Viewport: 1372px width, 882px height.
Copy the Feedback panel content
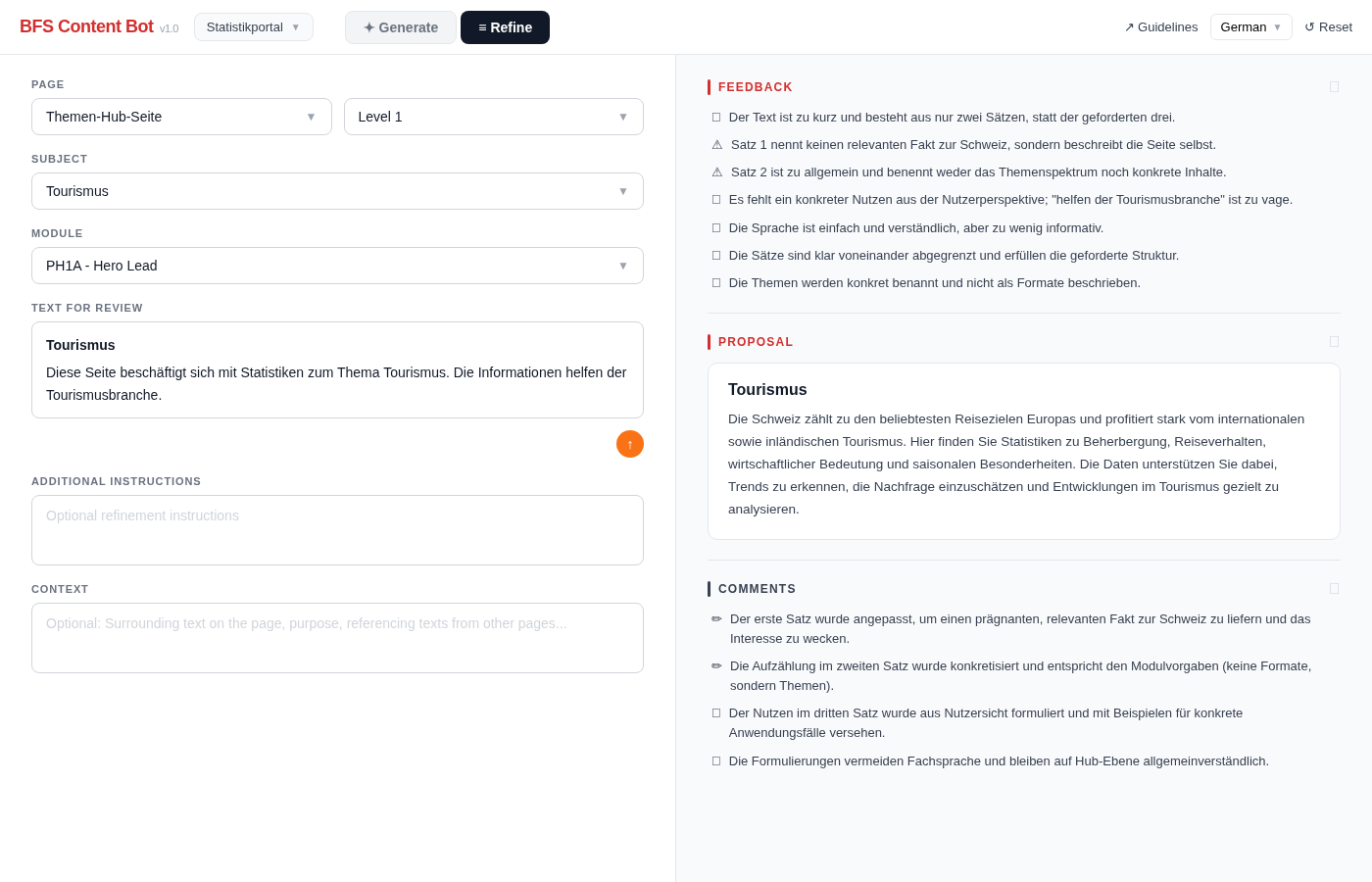point(1334,86)
